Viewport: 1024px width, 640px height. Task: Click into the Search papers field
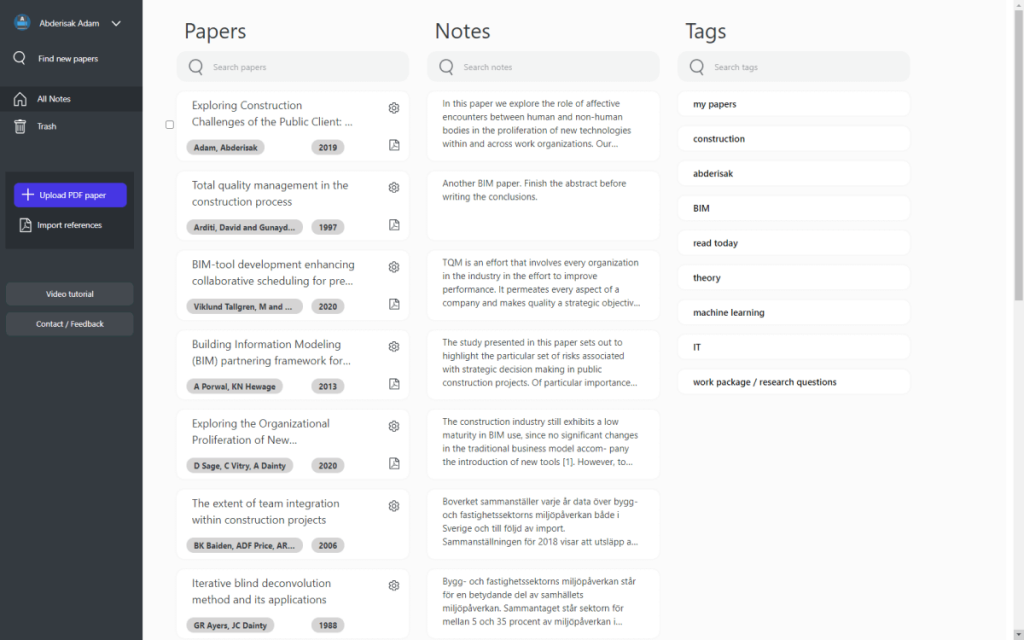point(293,67)
